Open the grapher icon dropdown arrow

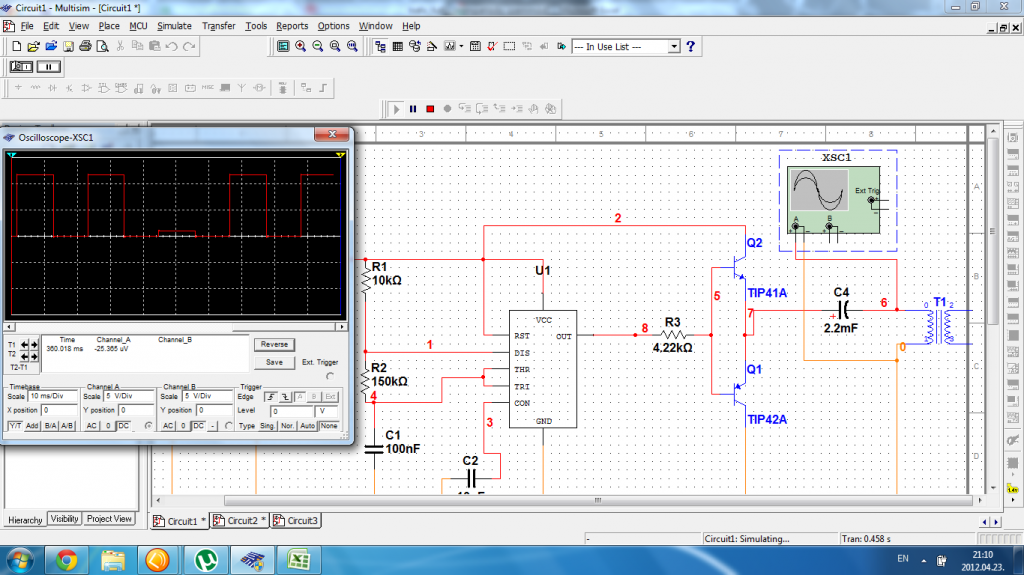[462, 47]
